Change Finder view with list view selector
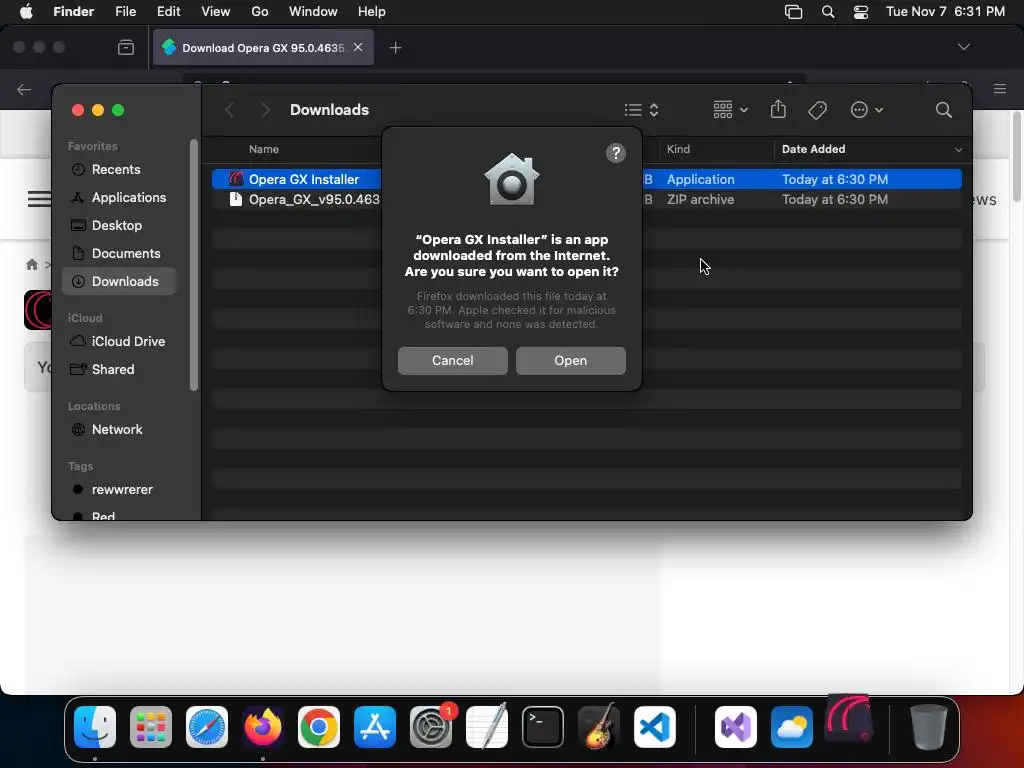1024x768 pixels. [641, 110]
